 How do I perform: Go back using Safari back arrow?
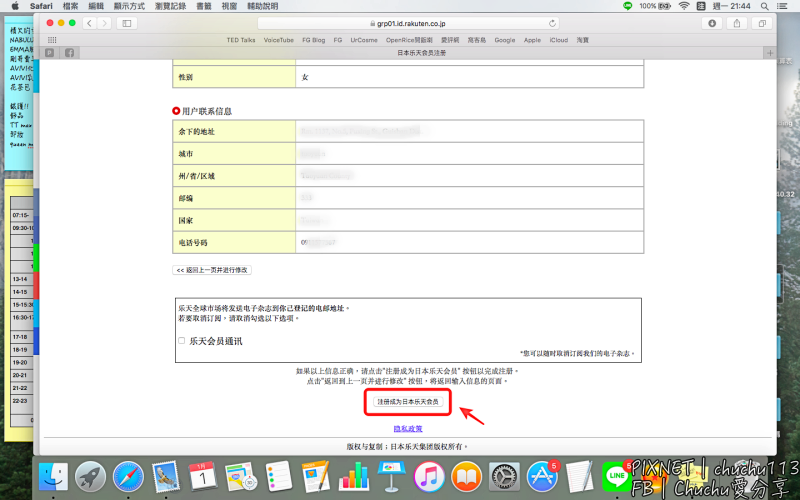pos(89,23)
